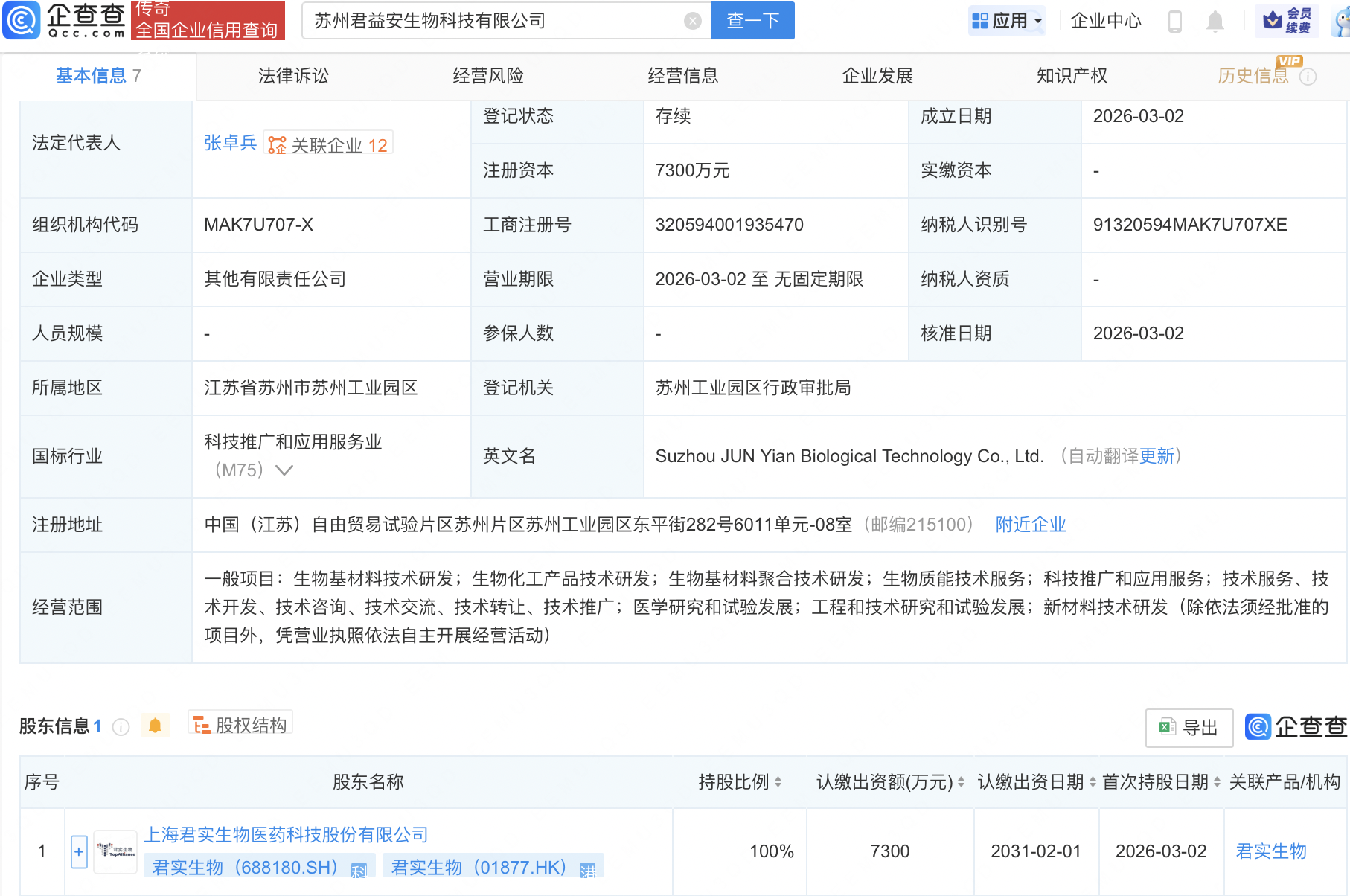This screenshot has height=896, width=1350.
Task: Click the notification bell in top bar
Action: pyautogui.click(x=1215, y=22)
